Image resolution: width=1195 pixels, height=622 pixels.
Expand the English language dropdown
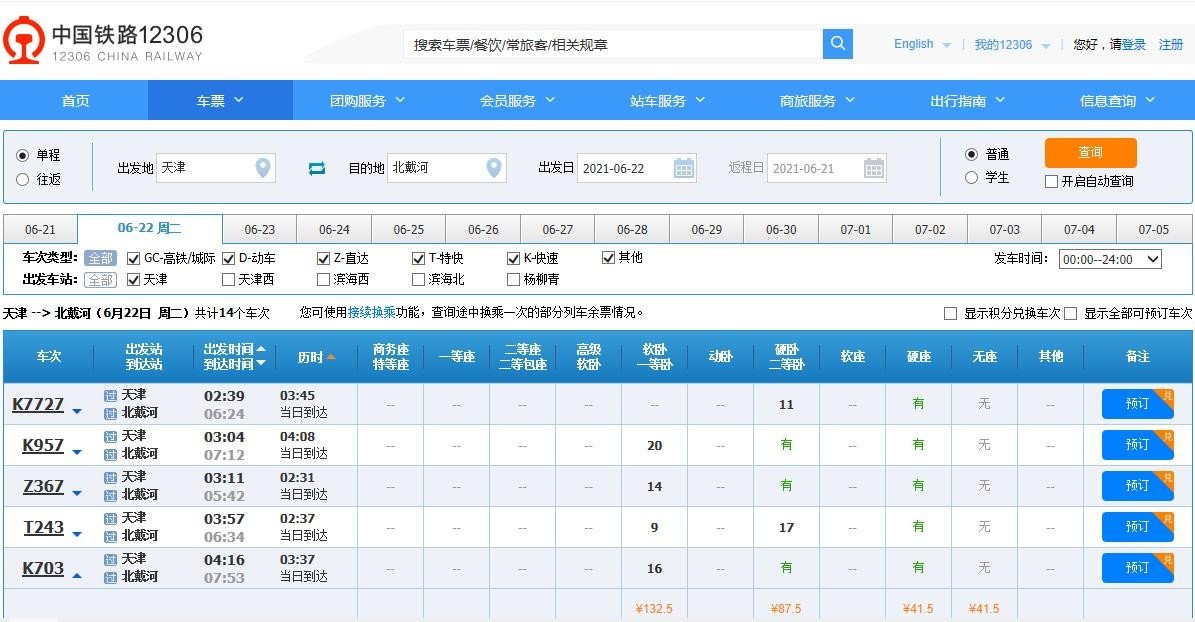(947, 45)
